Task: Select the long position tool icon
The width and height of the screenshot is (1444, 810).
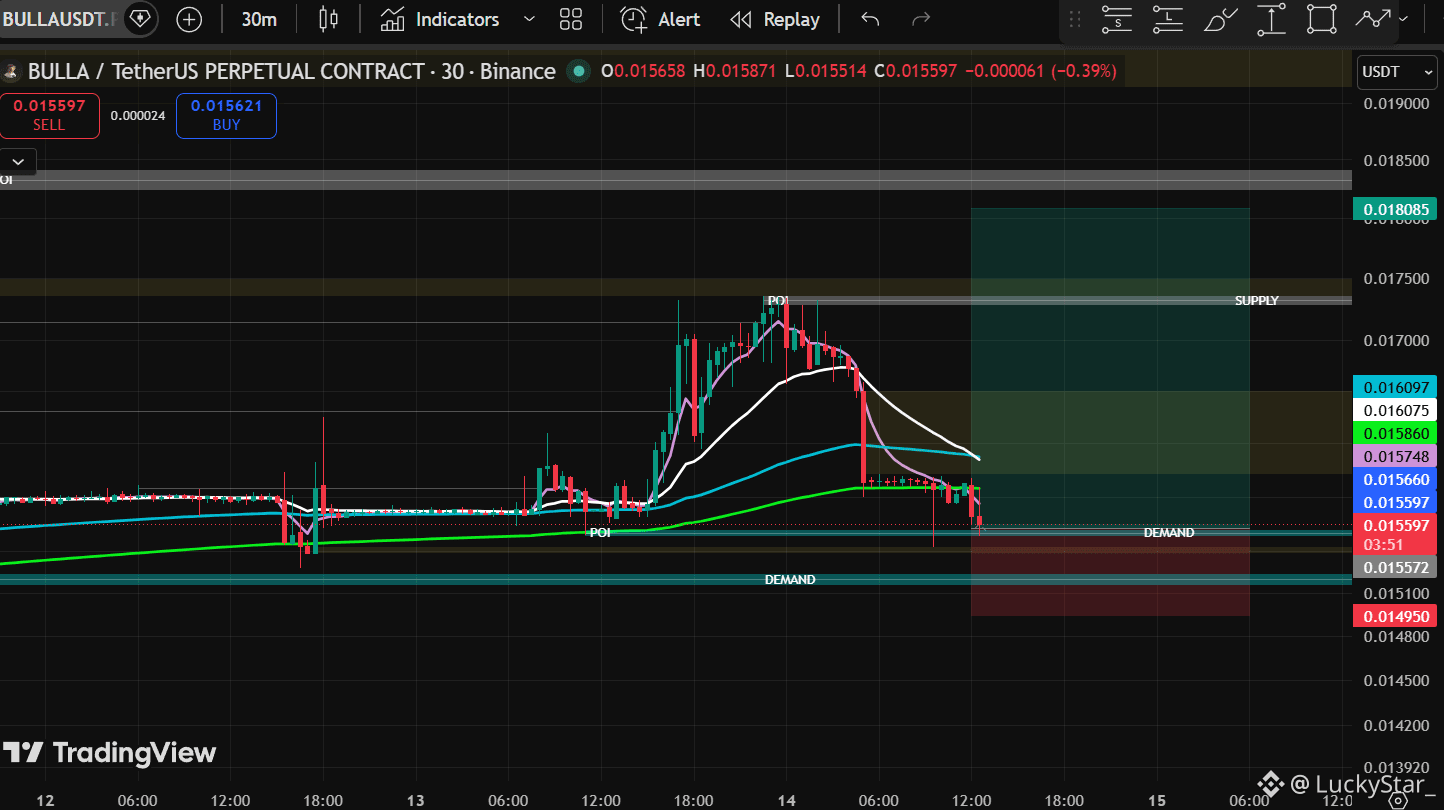Action: [x=1168, y=19]
